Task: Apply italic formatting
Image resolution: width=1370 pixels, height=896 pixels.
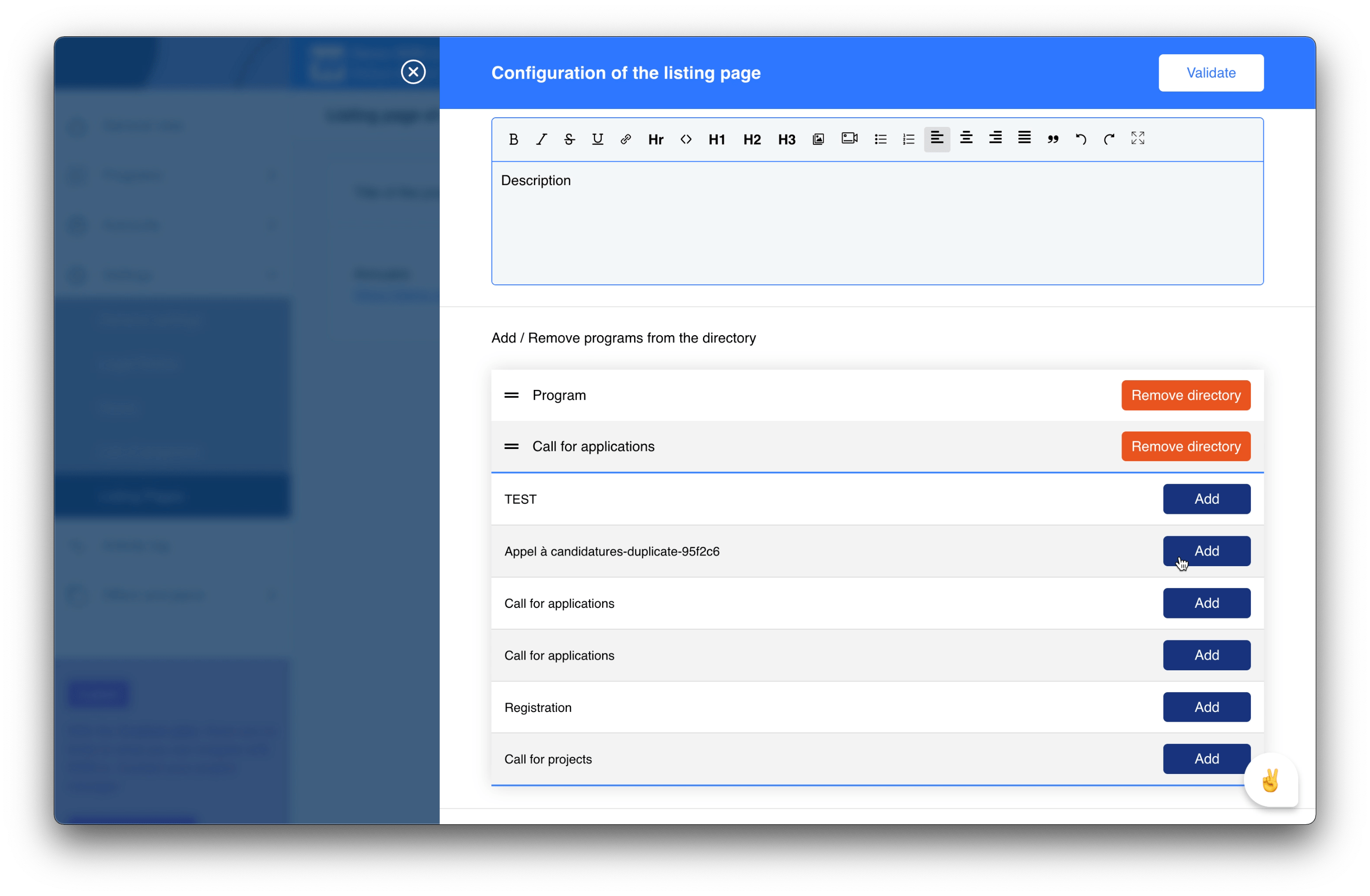Action: click(x=541, y=139)
